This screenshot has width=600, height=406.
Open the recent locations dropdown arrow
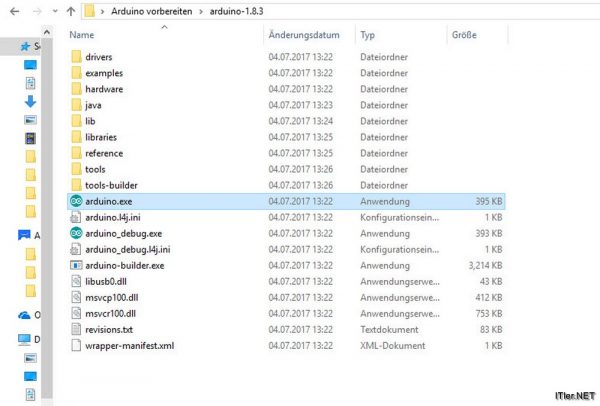(55, 11)
